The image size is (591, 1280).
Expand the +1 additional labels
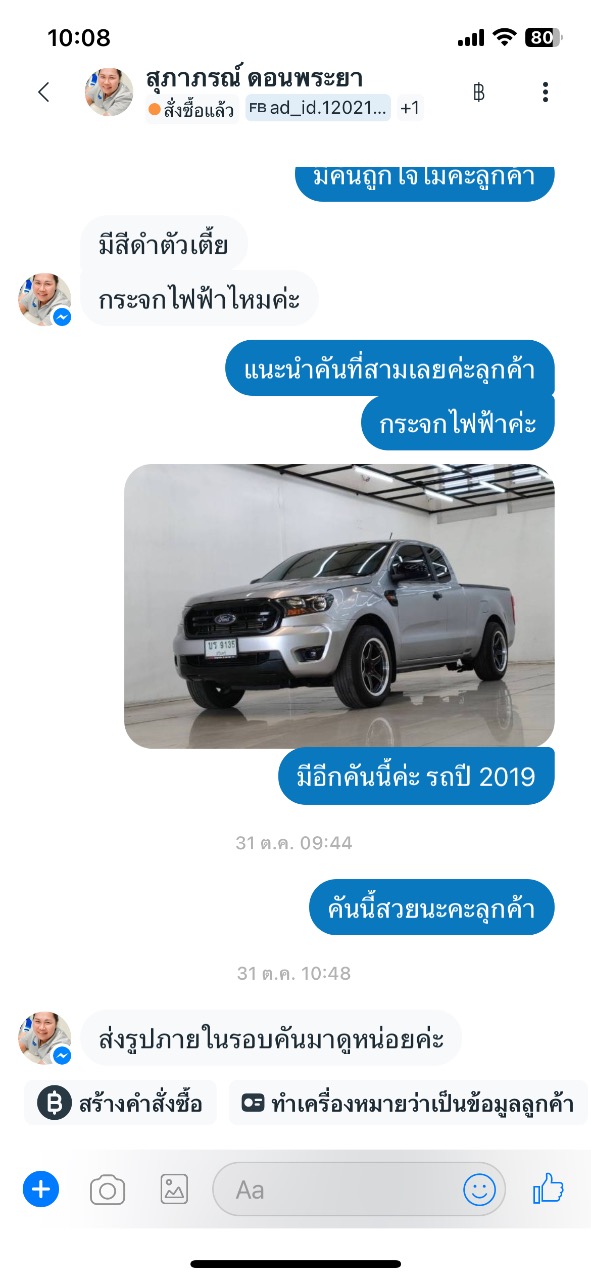410,109
